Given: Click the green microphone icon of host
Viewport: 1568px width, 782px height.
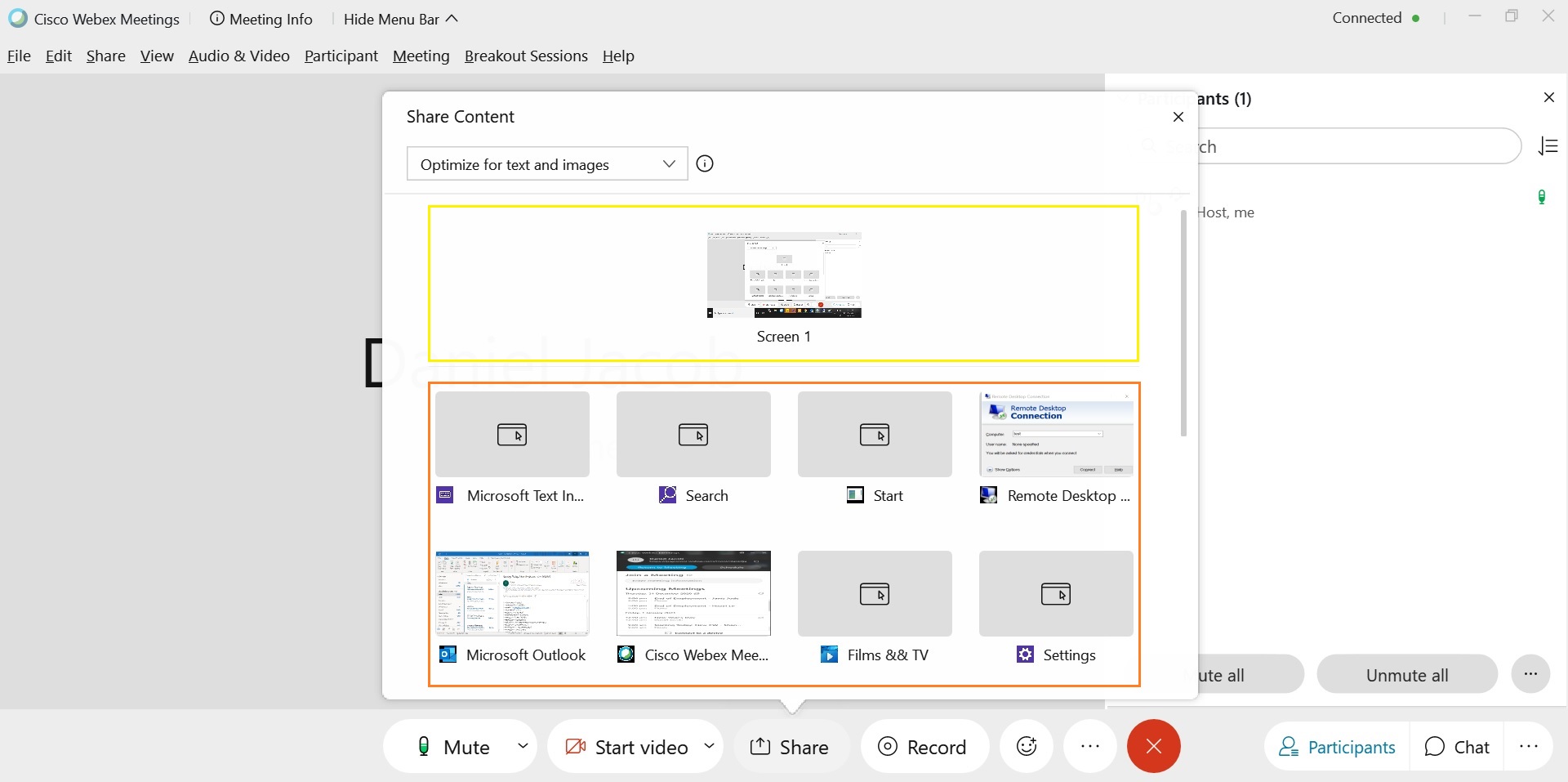Looking at the screenshot, I should 1542,197.
